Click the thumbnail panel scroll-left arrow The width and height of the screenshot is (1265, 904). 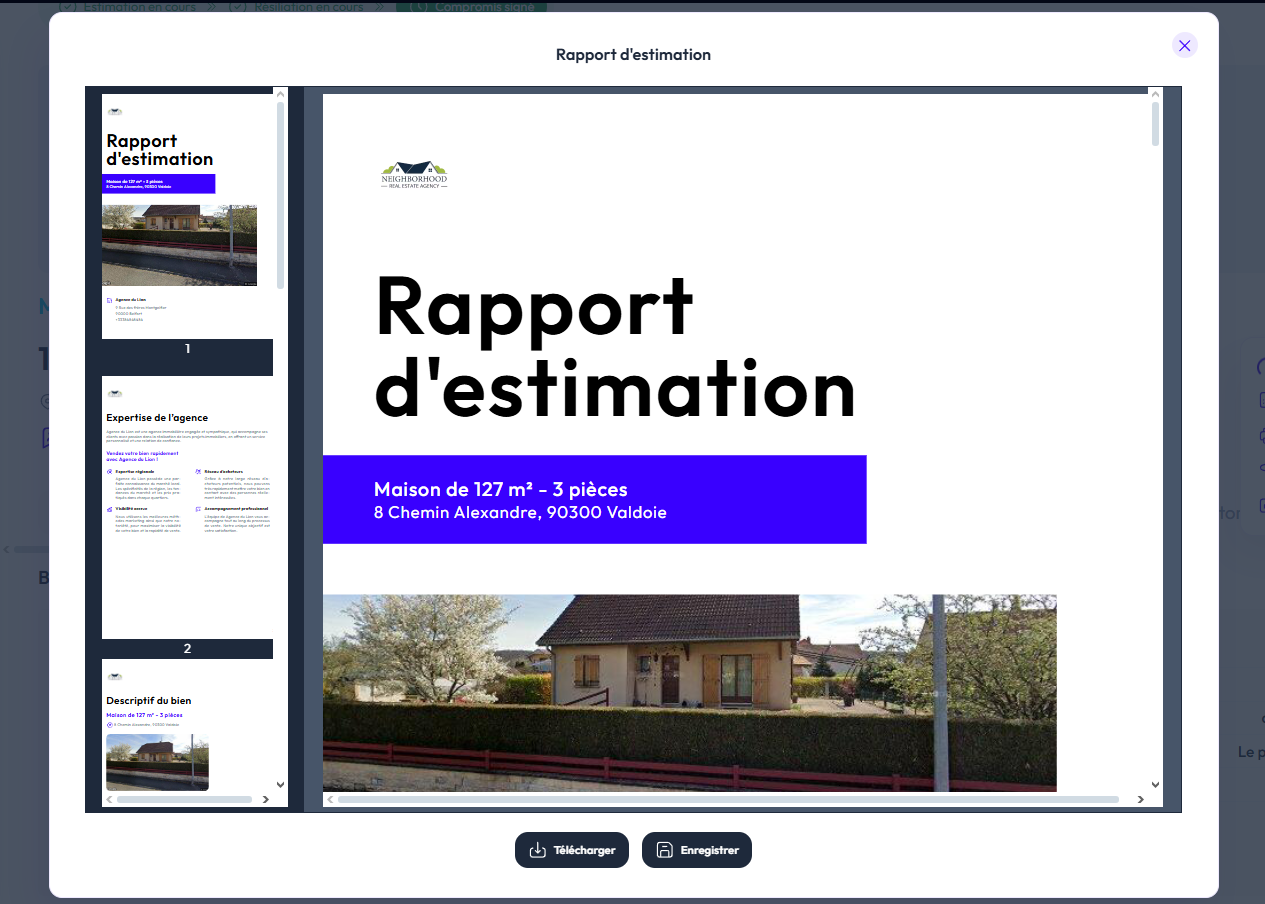click(x=109, y=799)
